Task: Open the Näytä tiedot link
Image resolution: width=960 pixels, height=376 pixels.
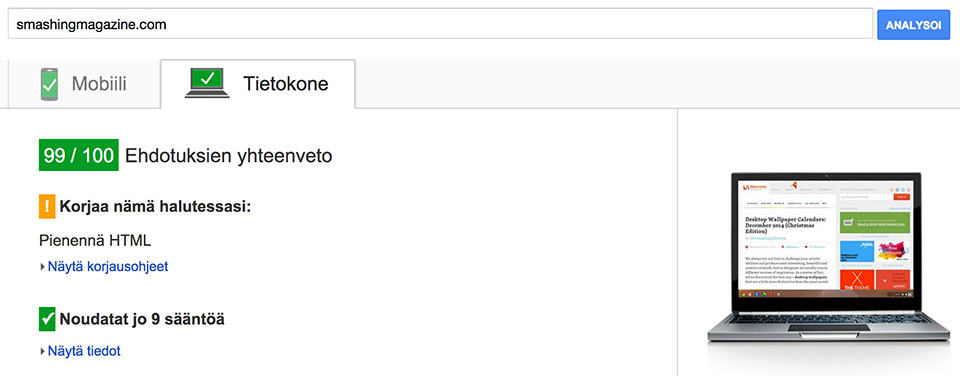Action: click(x=84, y=352)
